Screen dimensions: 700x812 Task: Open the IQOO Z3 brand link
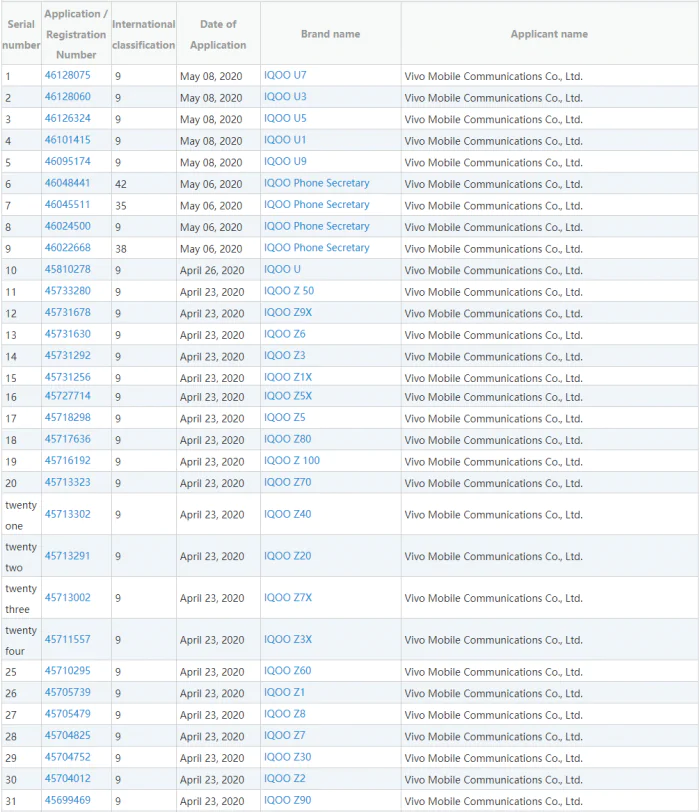click(285, 356)
